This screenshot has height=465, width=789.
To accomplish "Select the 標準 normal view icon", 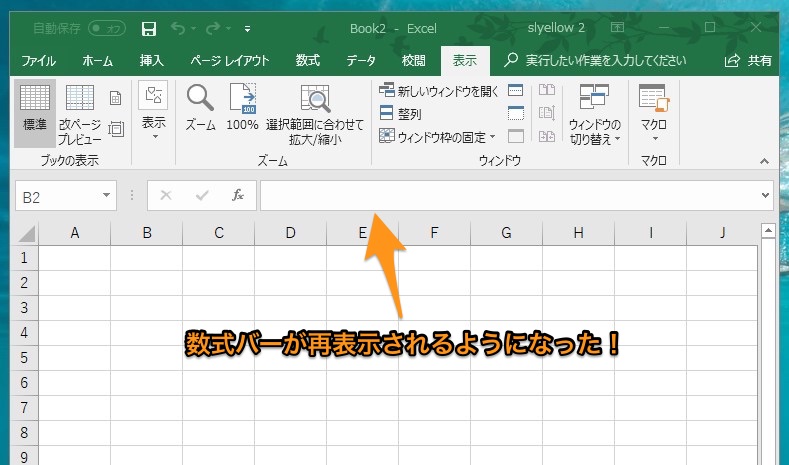I will pos(35,108).
